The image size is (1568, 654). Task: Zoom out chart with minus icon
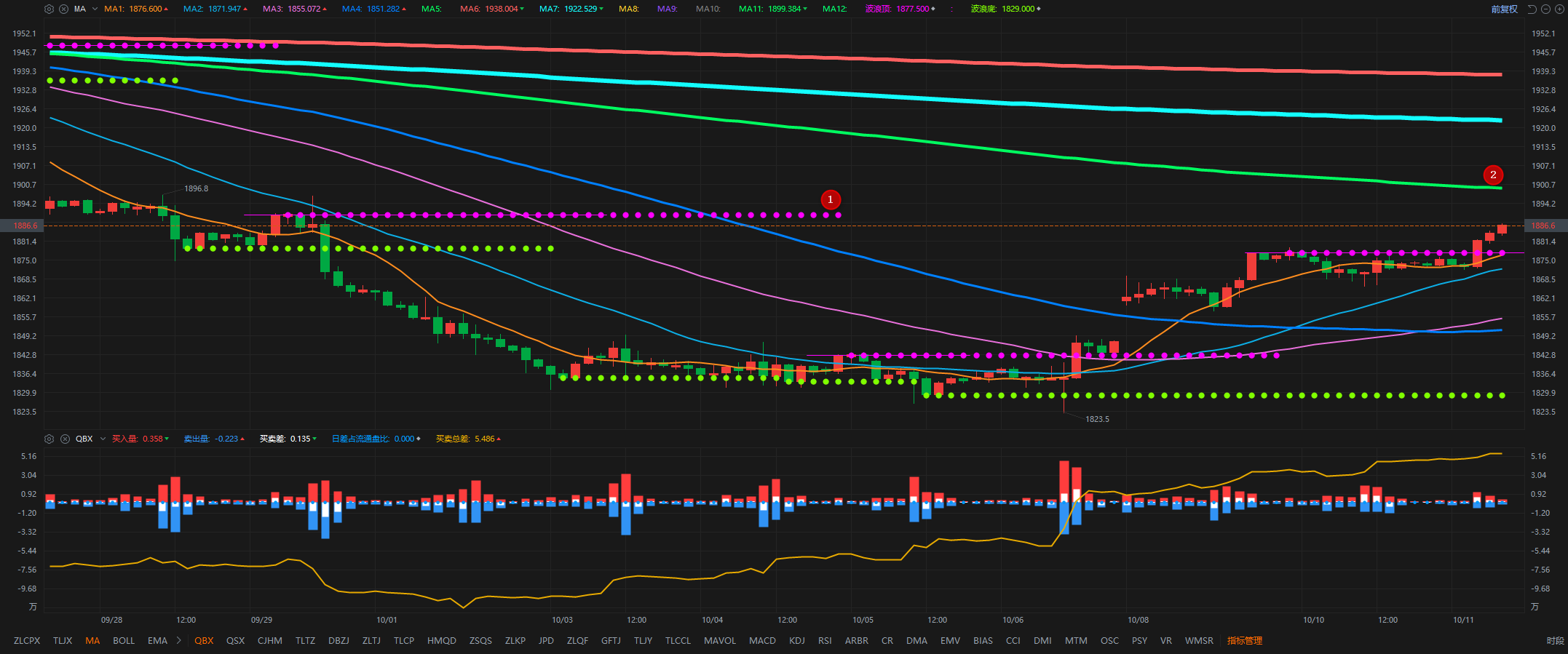coord(1545,9)
